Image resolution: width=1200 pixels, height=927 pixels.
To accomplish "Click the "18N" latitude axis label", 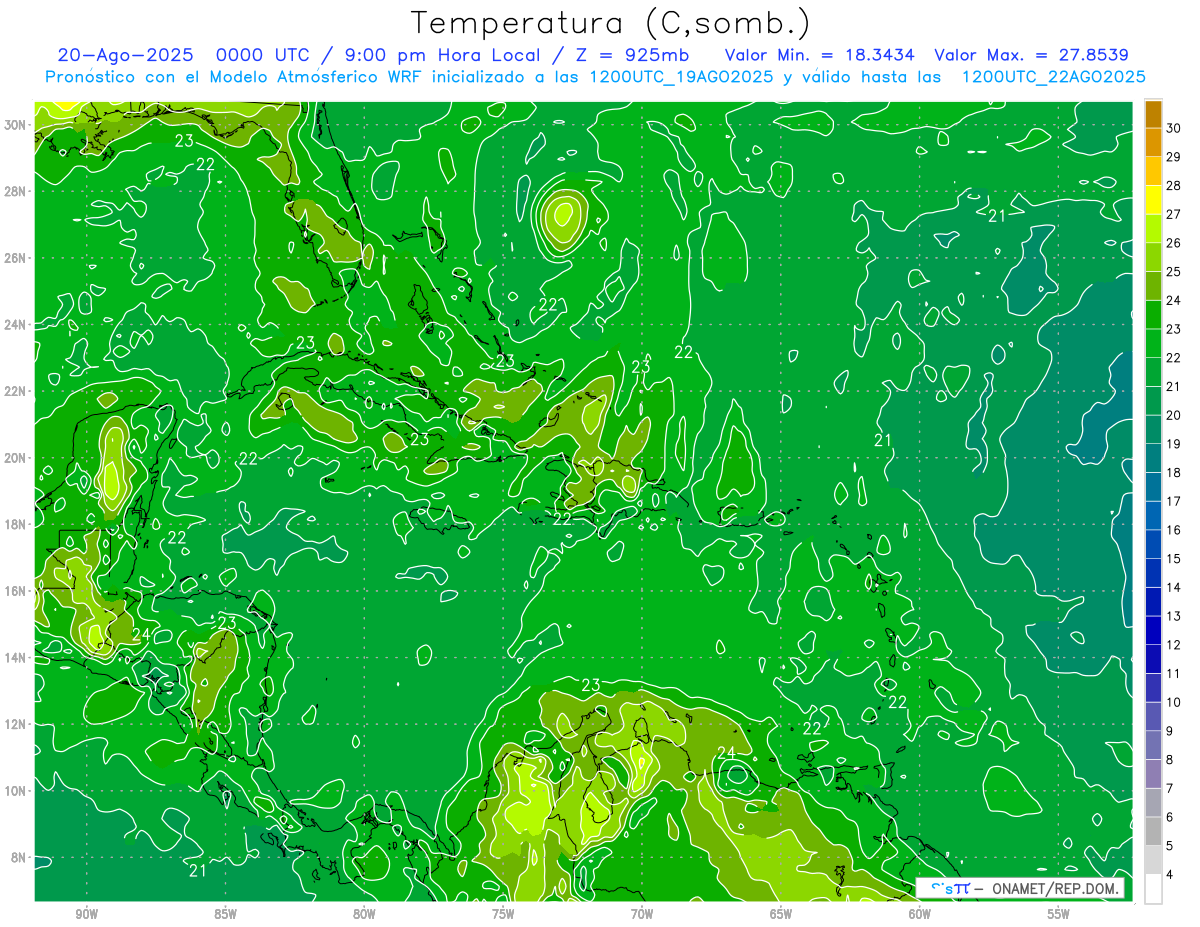I will 17,524.
